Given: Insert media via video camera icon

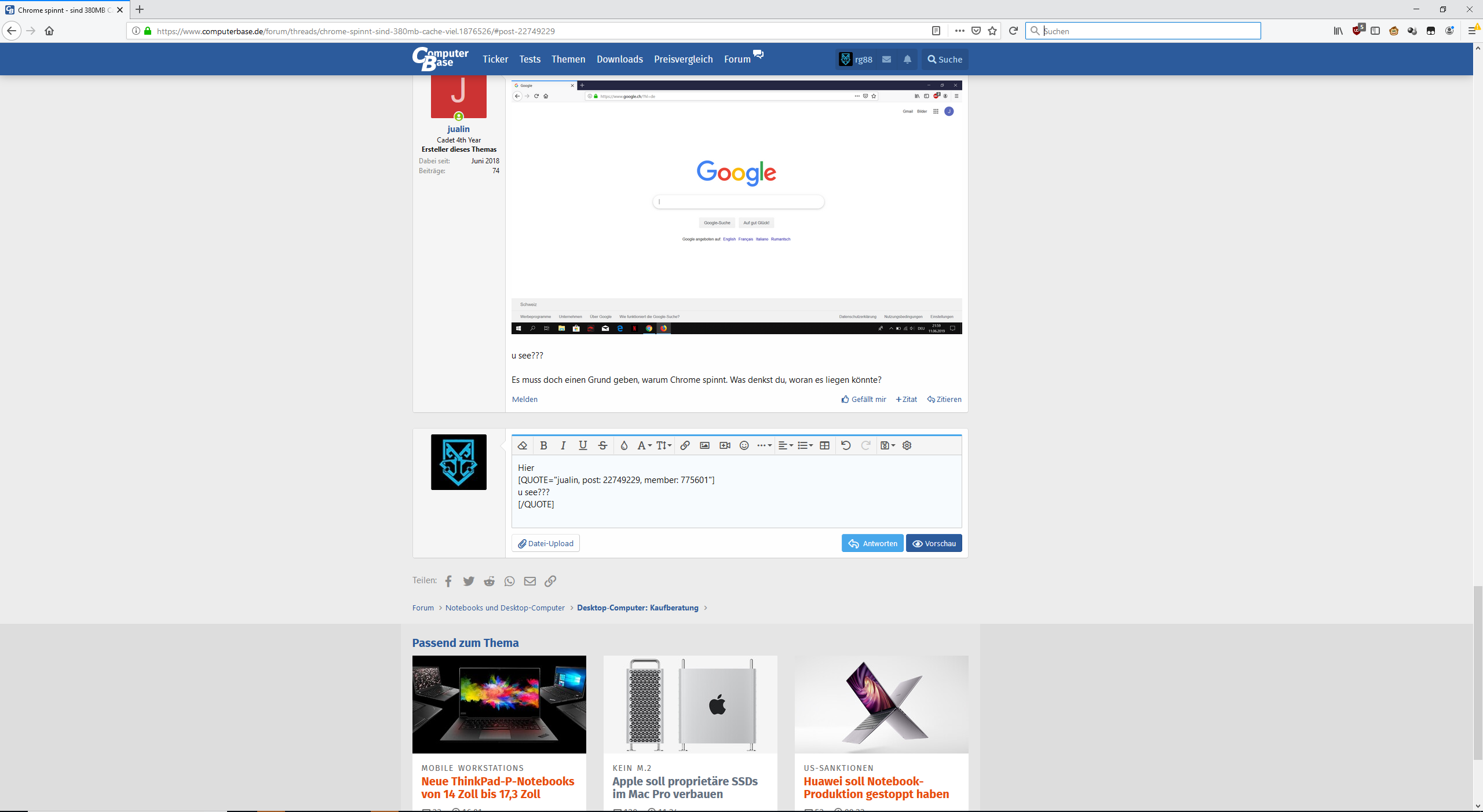Looking at the screenshot, I should pyautogui.click(x=725, y=445).
